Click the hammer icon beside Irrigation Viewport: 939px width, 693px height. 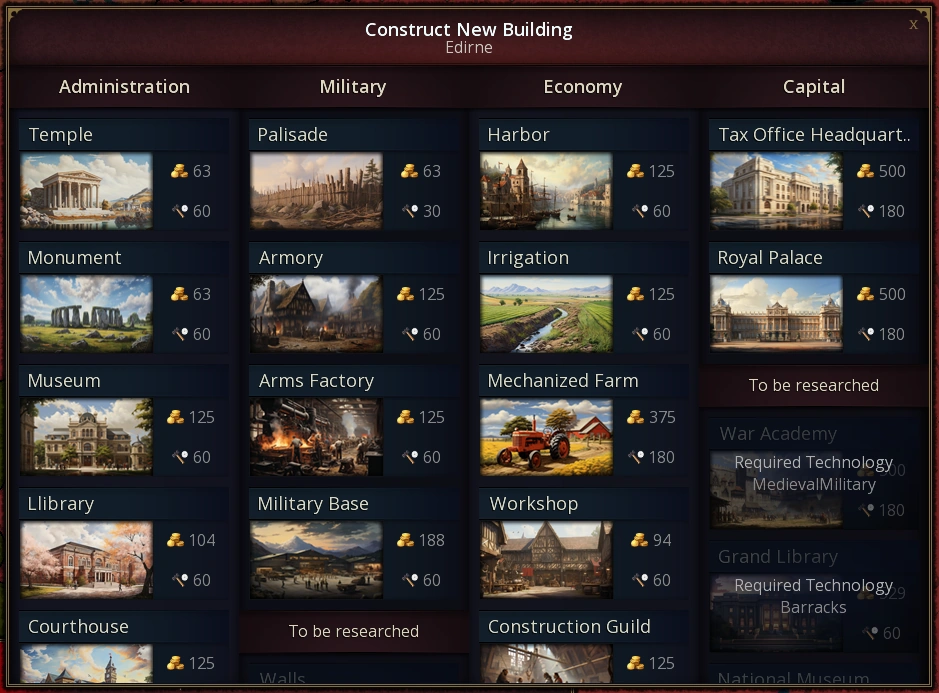point(640,334)
